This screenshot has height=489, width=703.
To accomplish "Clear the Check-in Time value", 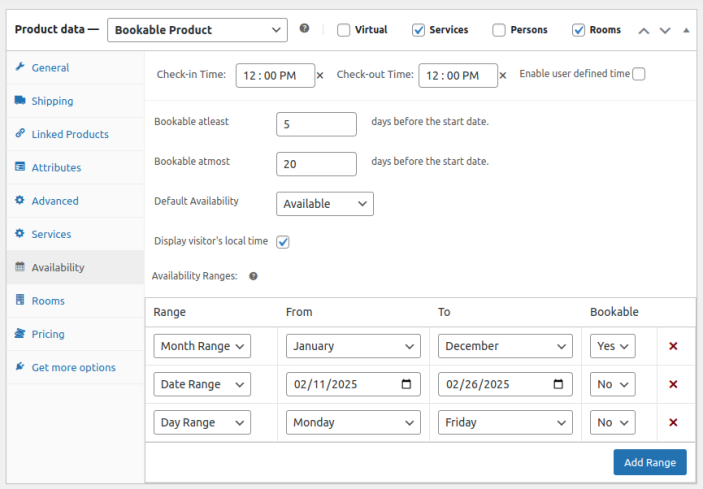I will coord(320,75).
